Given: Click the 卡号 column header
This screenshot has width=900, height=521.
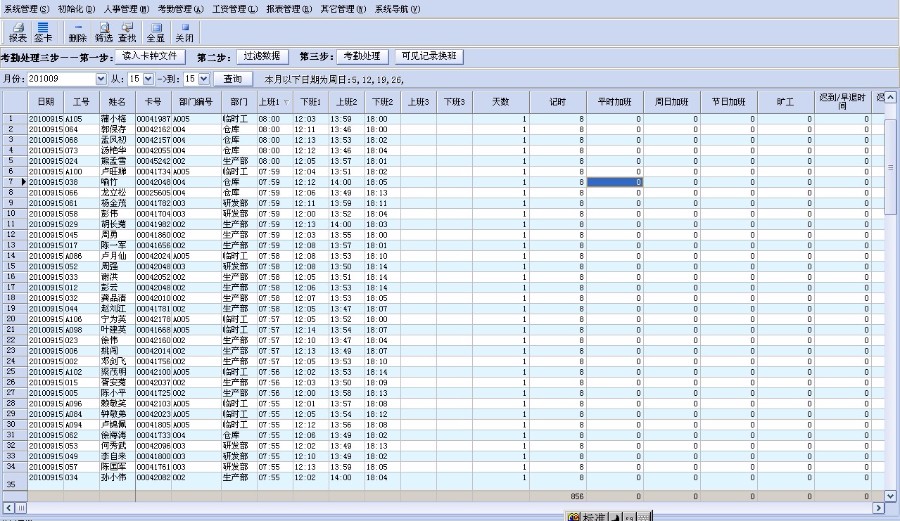Looking at the screenshot, I should click(x=153, y=102).
